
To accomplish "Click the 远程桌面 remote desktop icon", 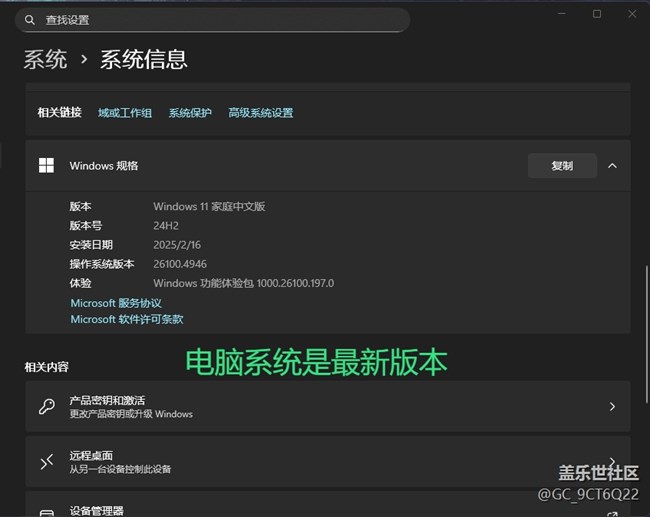I will (x=46, y=461).
